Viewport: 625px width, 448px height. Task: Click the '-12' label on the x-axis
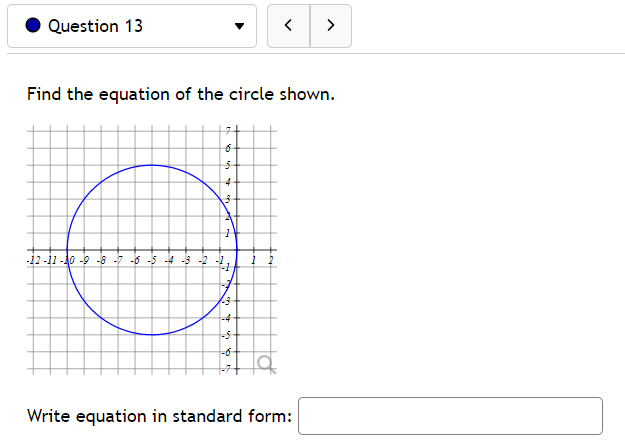34,260
